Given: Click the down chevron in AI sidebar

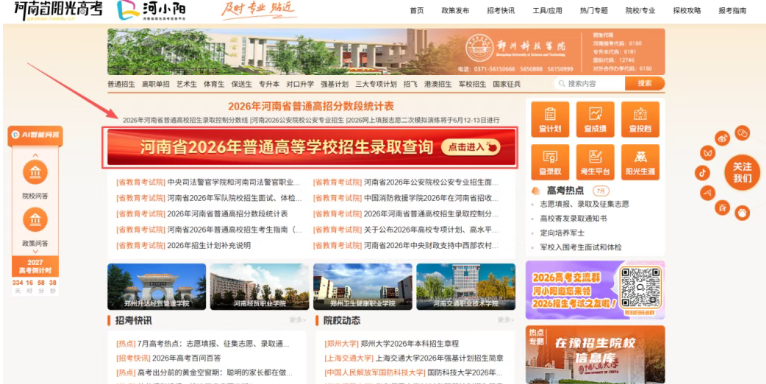Looking at the screenshot, I should tap(35, 252).
